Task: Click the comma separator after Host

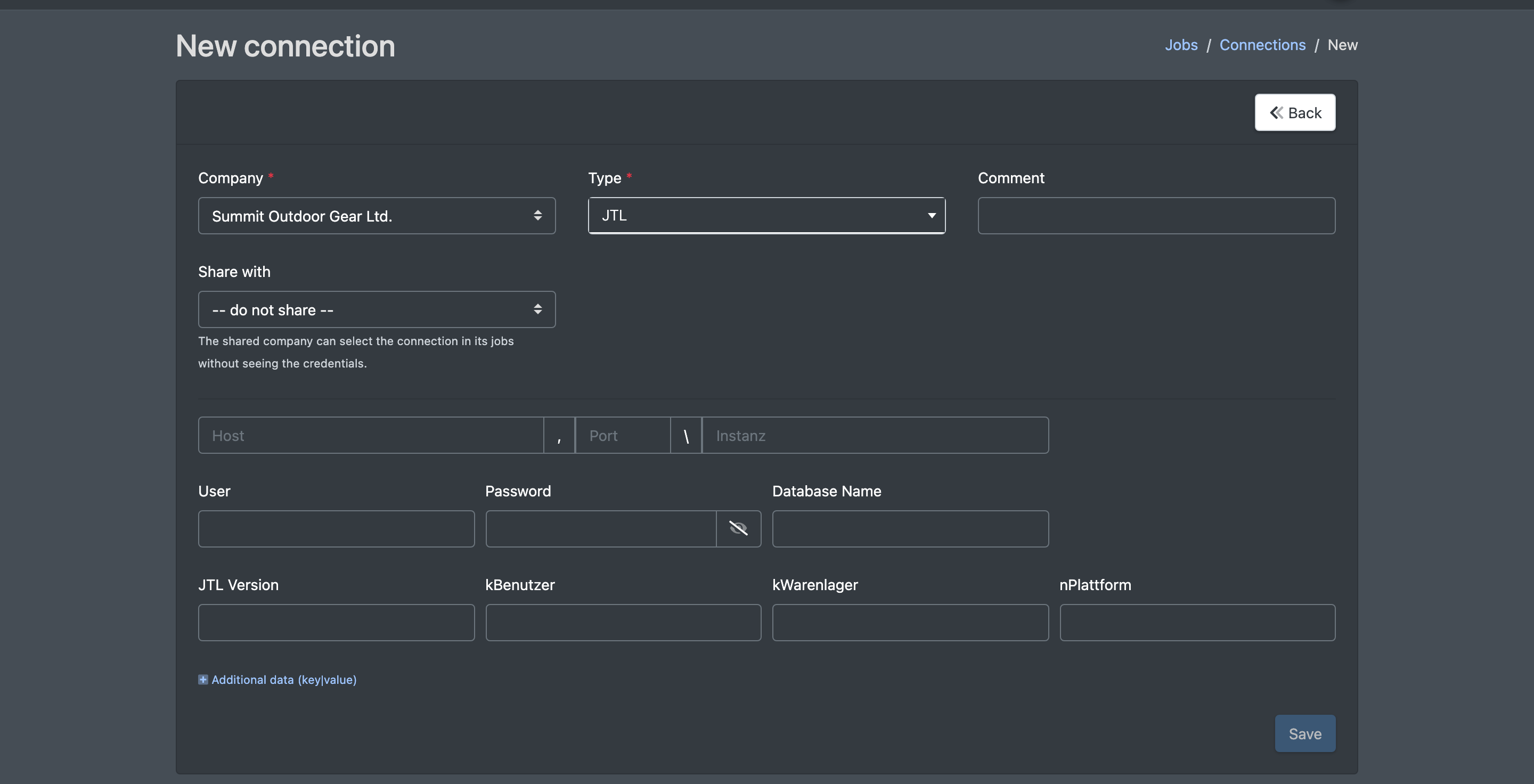Action: (559, 435)
